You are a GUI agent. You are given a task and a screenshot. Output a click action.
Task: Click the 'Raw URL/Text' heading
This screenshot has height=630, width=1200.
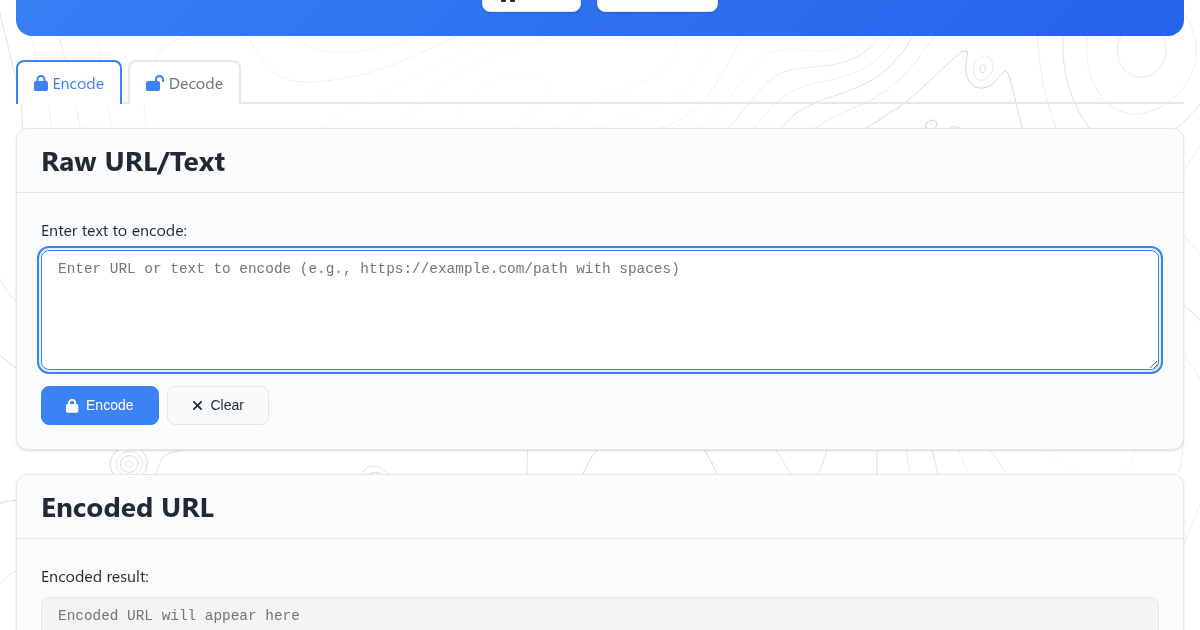pyautogui.click(x=133, y=161)
